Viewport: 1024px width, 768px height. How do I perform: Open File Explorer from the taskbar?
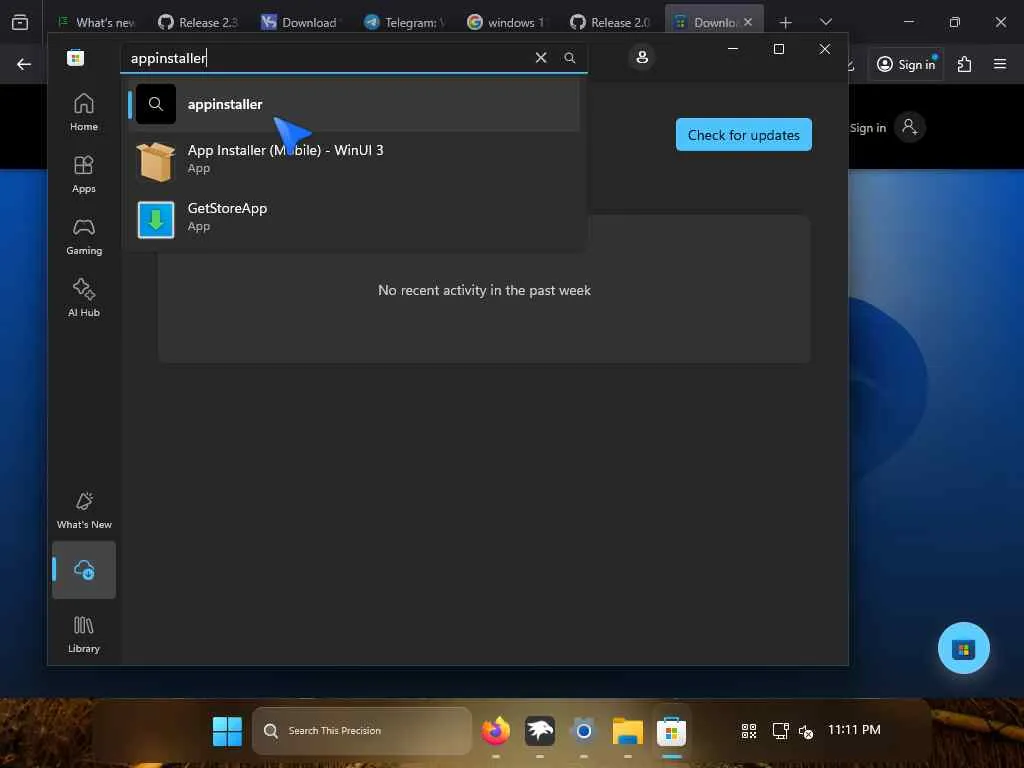628,731
